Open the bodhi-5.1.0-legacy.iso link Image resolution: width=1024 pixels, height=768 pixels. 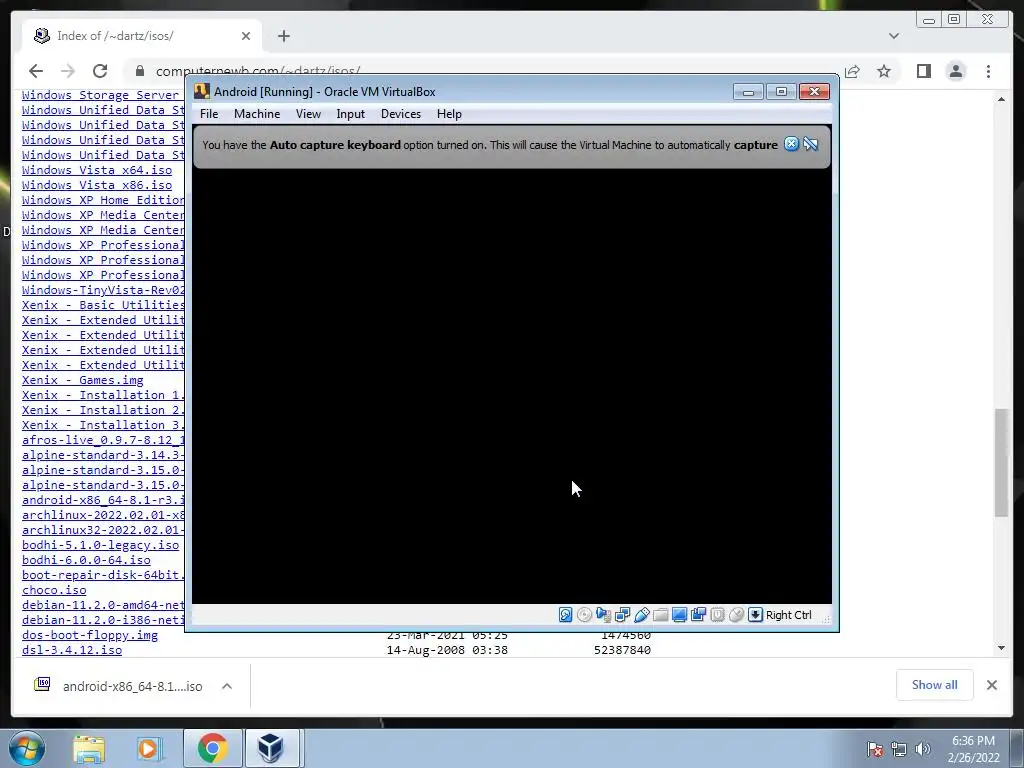(100, 545)
